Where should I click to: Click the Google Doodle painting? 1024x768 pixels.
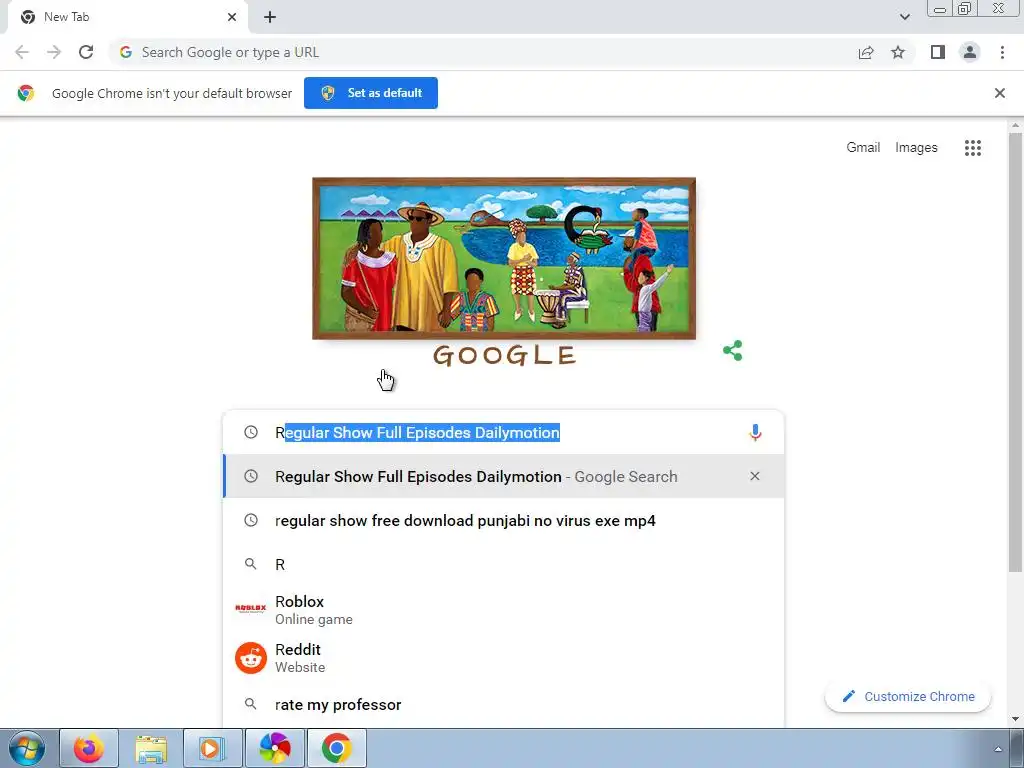[504, 259]
